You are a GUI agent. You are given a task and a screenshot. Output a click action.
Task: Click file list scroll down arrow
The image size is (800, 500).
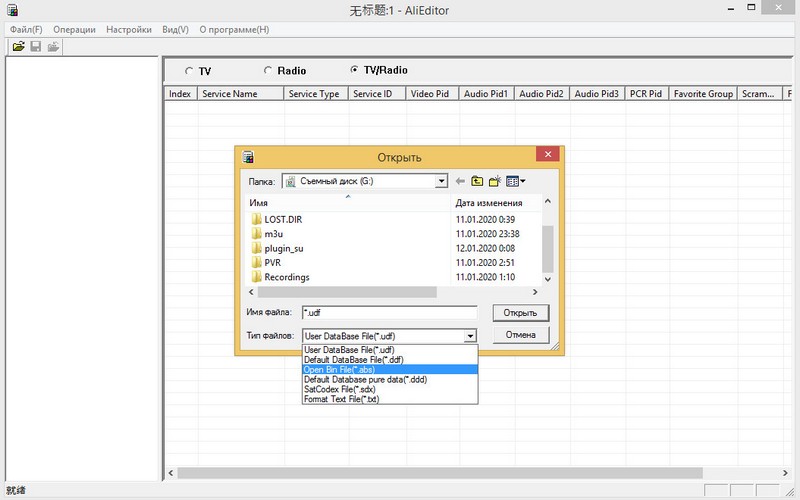point(547,279)
